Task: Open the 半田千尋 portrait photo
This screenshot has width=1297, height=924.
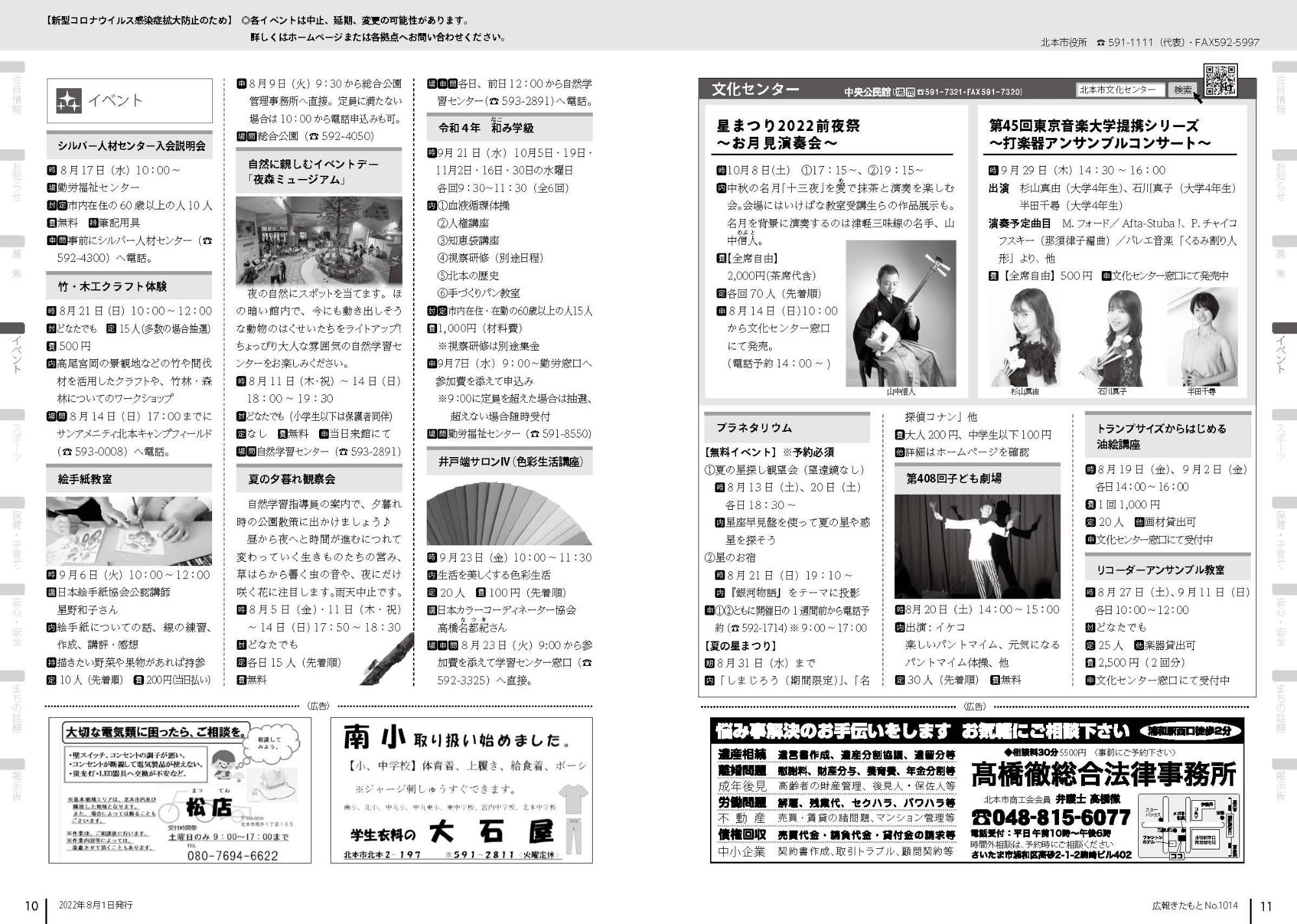Action: click(1202, 337)
